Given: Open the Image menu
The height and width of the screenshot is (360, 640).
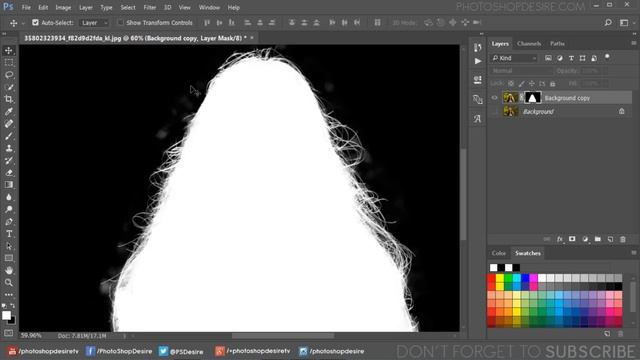Looking at the screenshot, I should 63,7.
